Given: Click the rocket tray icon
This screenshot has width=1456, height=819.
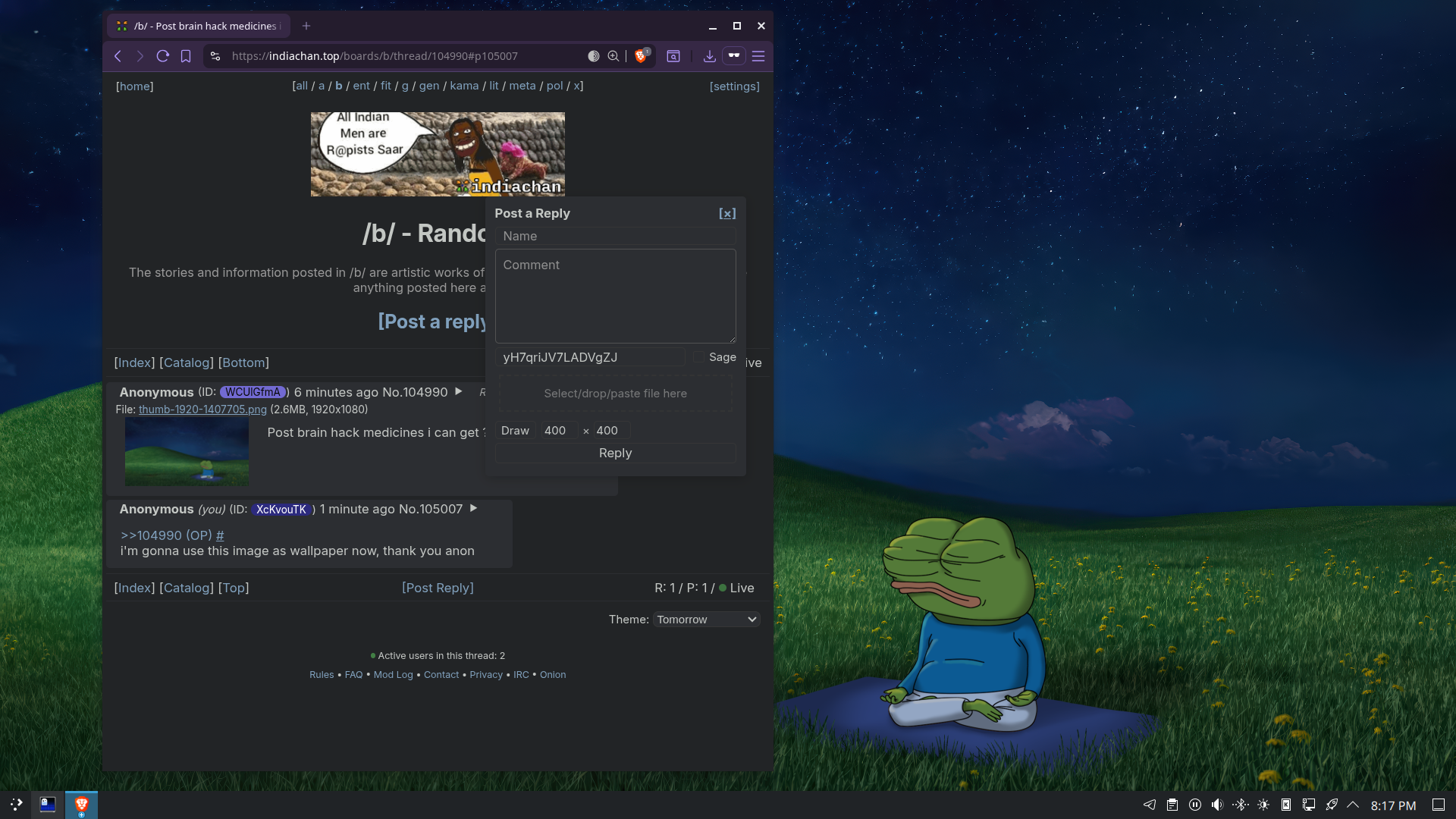Looking at the screenshot, I should [x=1332, y=805].
